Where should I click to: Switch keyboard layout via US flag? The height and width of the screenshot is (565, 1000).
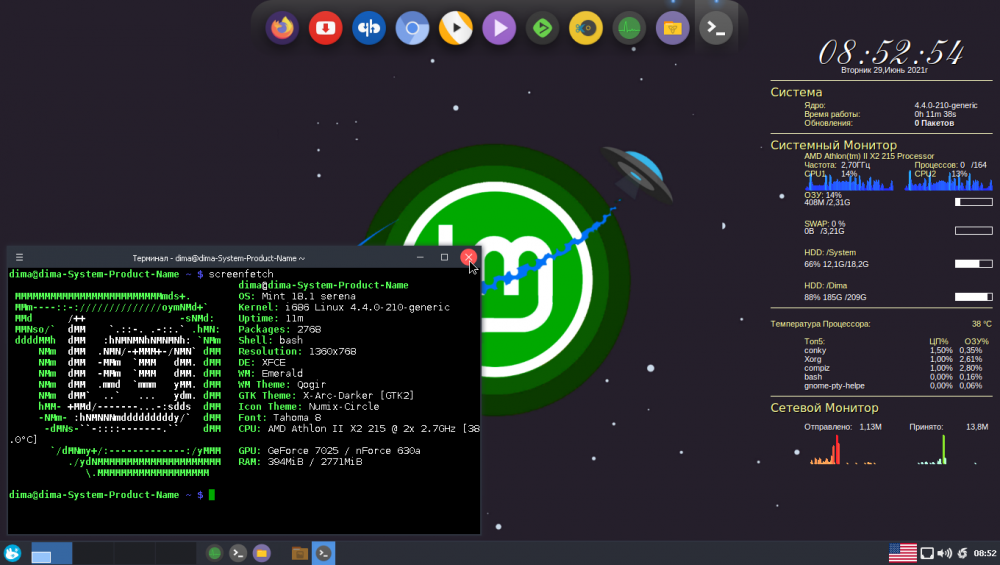coord(902,553)
